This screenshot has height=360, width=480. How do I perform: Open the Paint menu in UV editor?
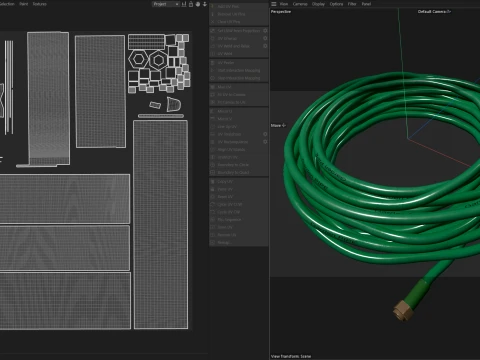(24, 4)
